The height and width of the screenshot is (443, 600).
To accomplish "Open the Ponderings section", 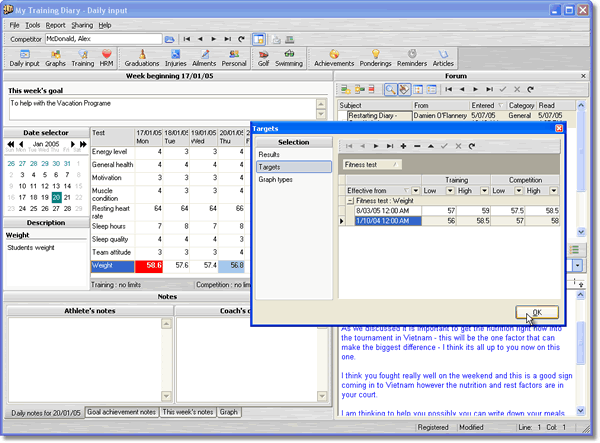I will pyautogui.click(x=375, y=59).
